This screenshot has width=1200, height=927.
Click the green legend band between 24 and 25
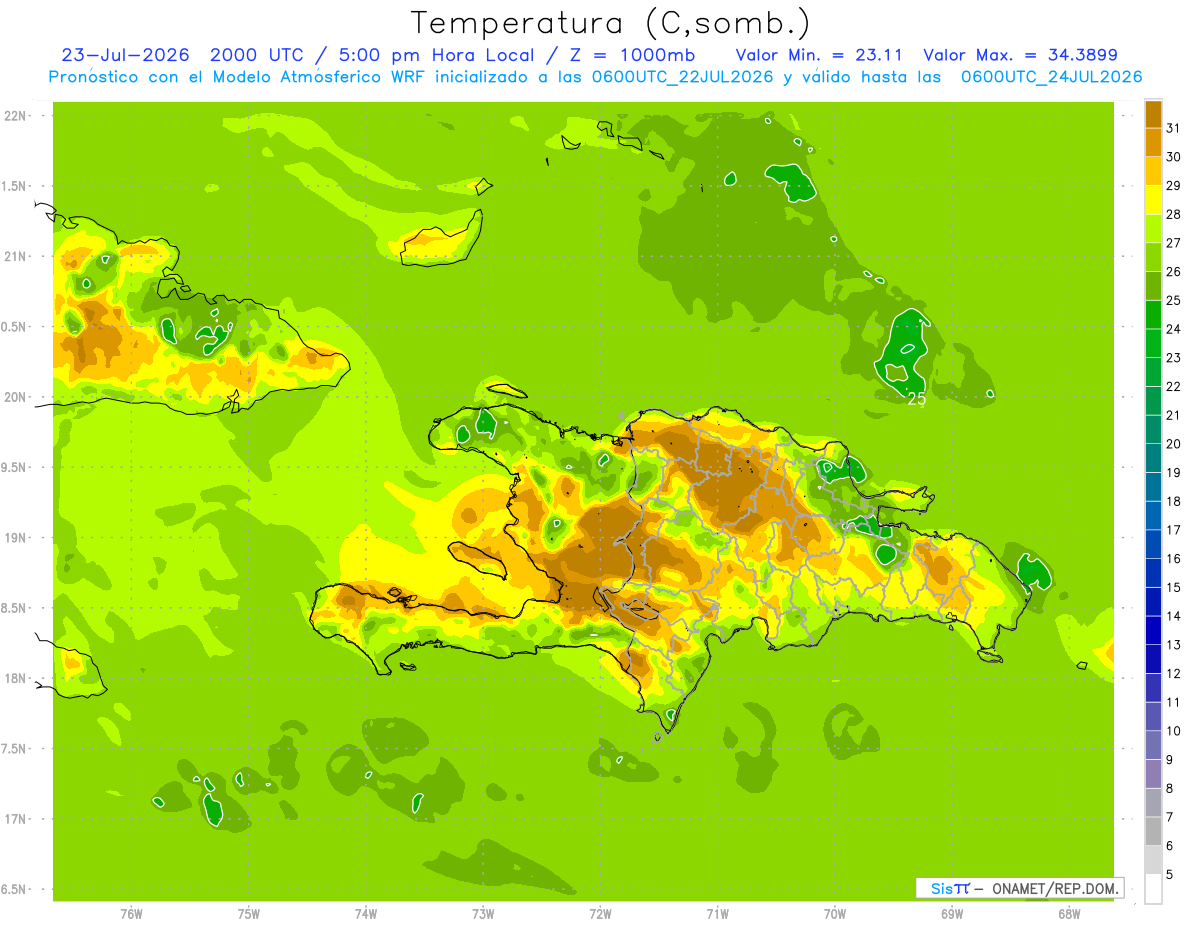pos(1153,315)
